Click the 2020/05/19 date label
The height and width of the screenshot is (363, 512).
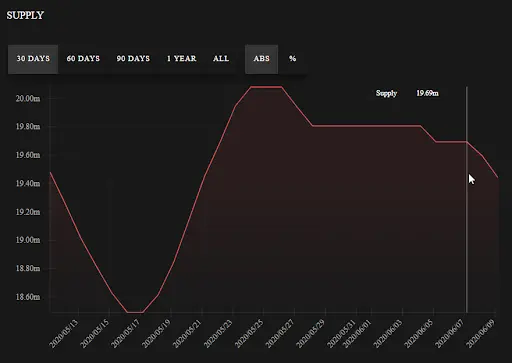point(156,333)
